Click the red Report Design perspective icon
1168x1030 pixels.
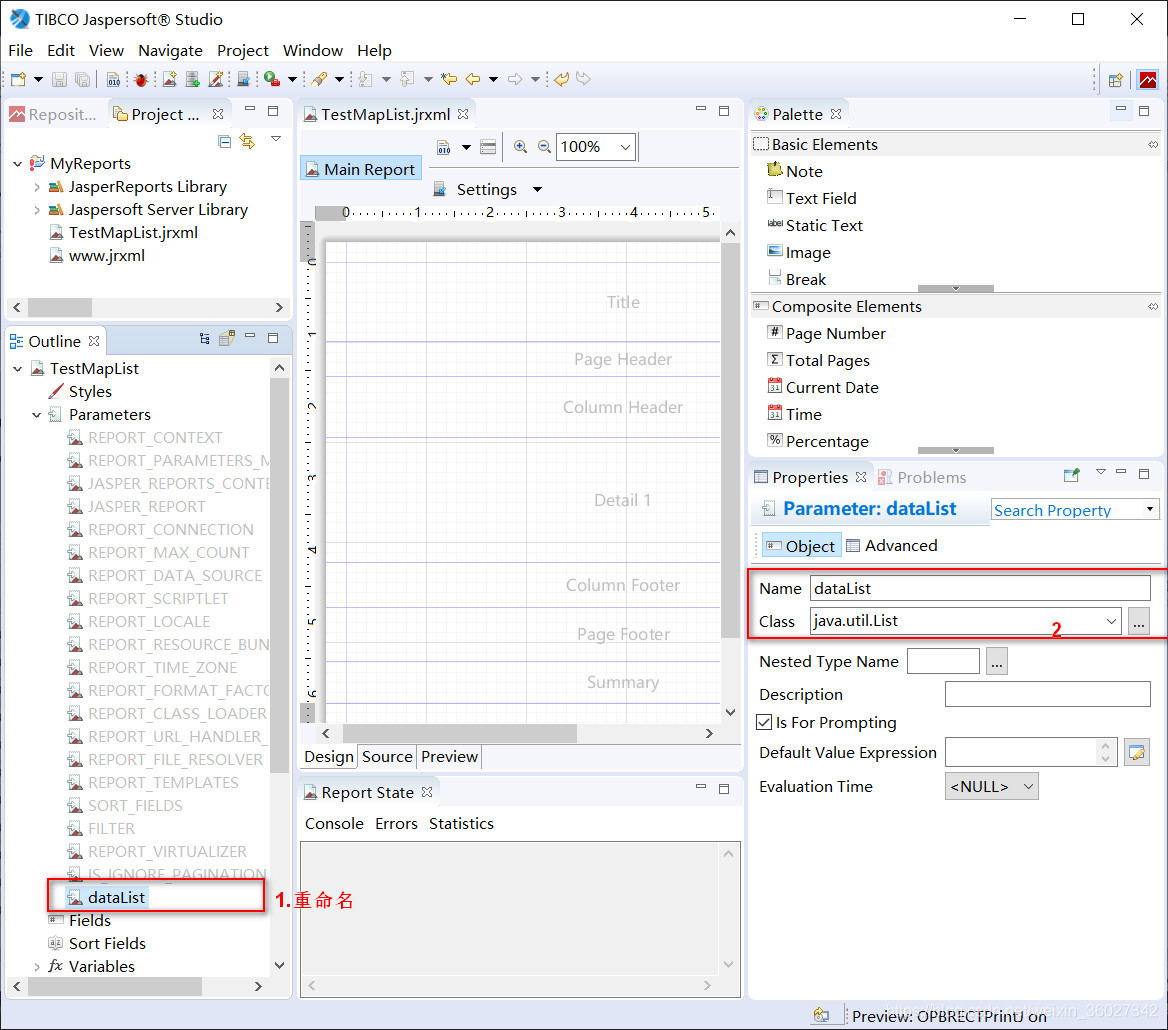(x=1148, y=80)
